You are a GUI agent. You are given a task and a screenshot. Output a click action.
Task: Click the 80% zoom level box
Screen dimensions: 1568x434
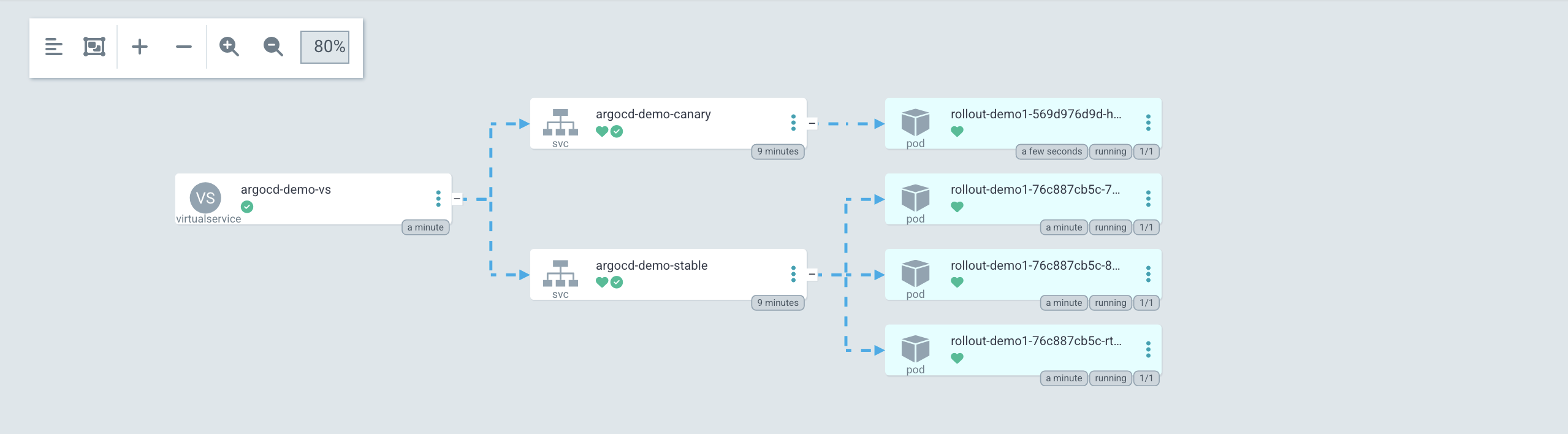325,47
